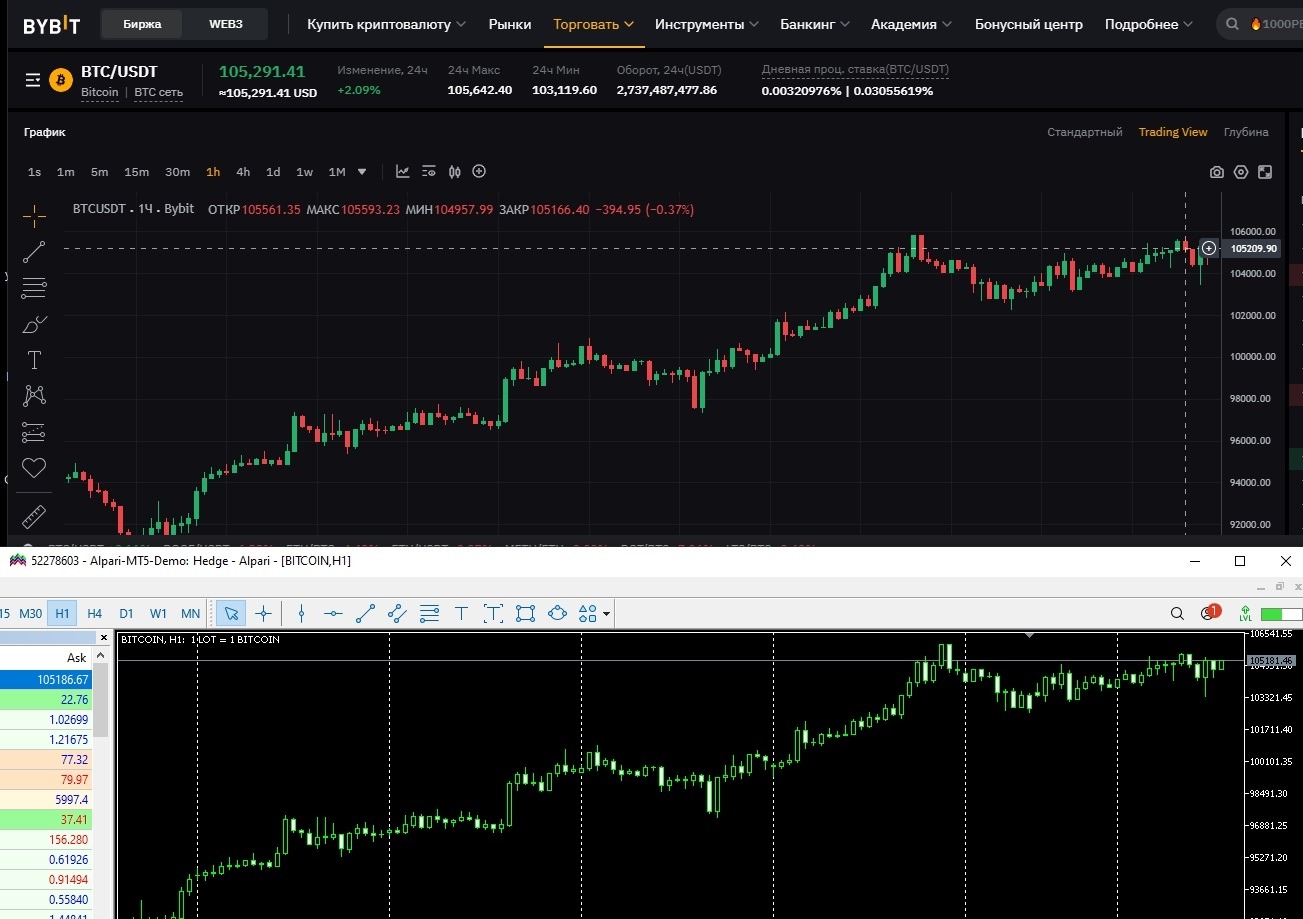Image resolution: width=1303 pixels, height=919 pixels.
Task: Open the Инструменты dropdown menu
Action: point(707,24)
